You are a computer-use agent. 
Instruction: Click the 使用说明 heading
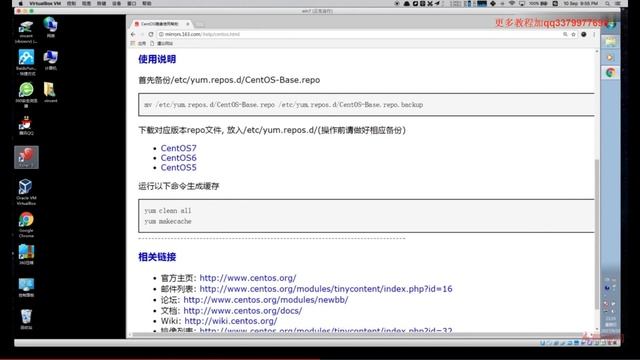157,59
